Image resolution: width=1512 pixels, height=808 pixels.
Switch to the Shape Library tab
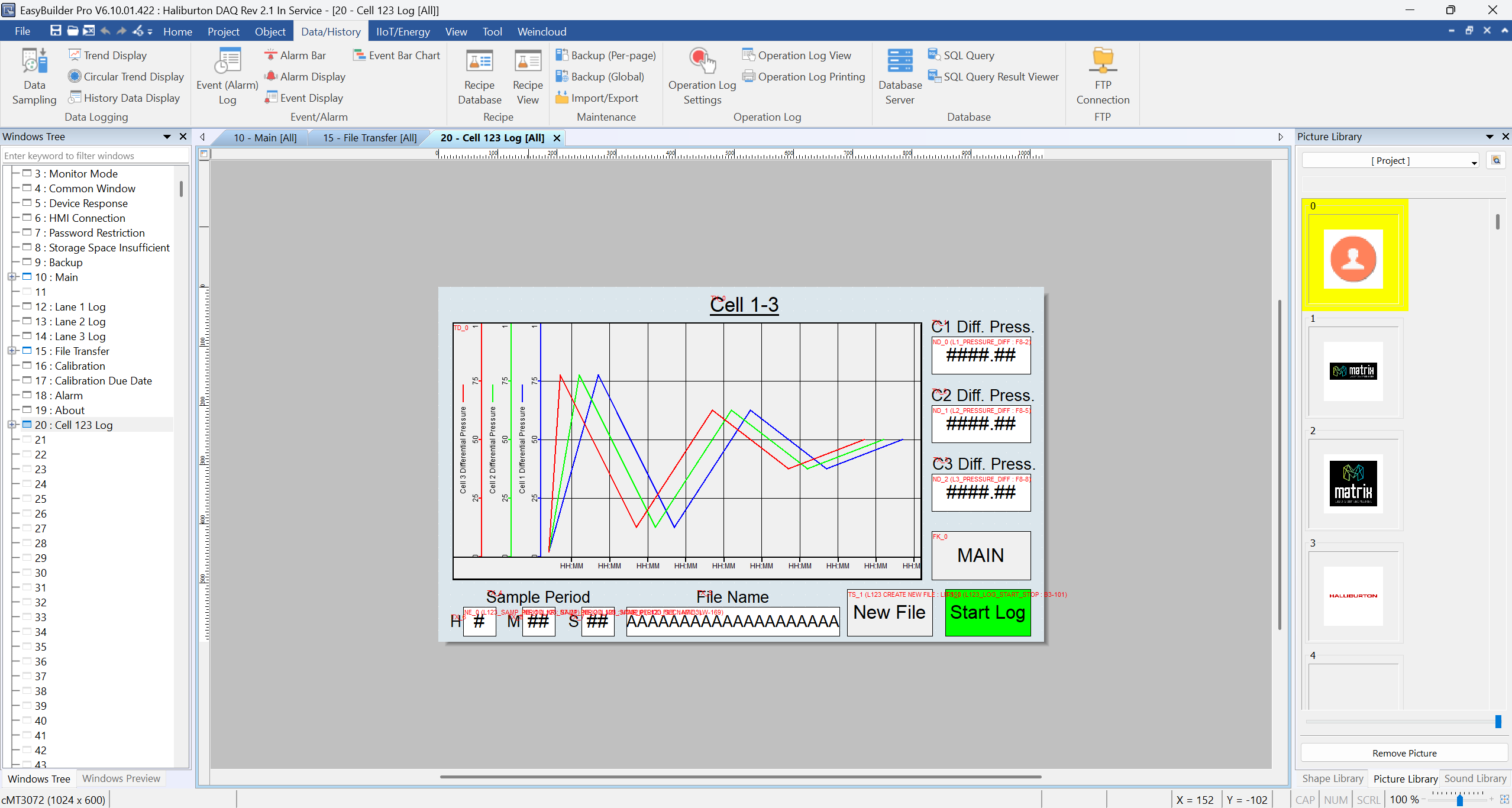pos(1332,778)
